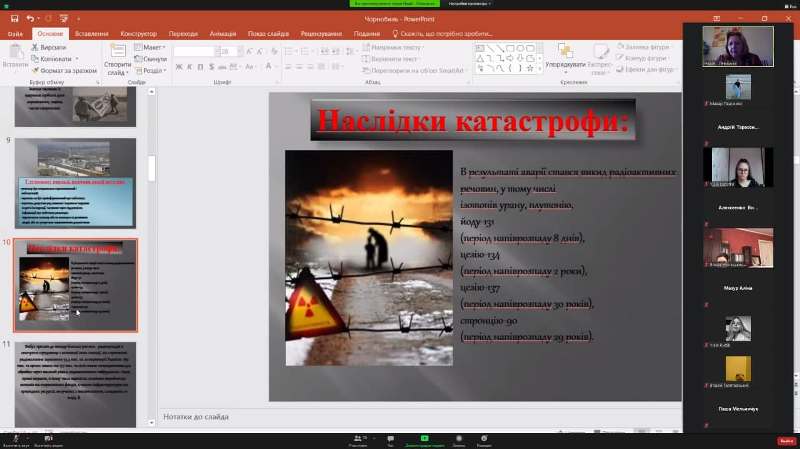Open the font color dropdown arrow
Viewport: 800px width, 449px height.
point(276,67)
